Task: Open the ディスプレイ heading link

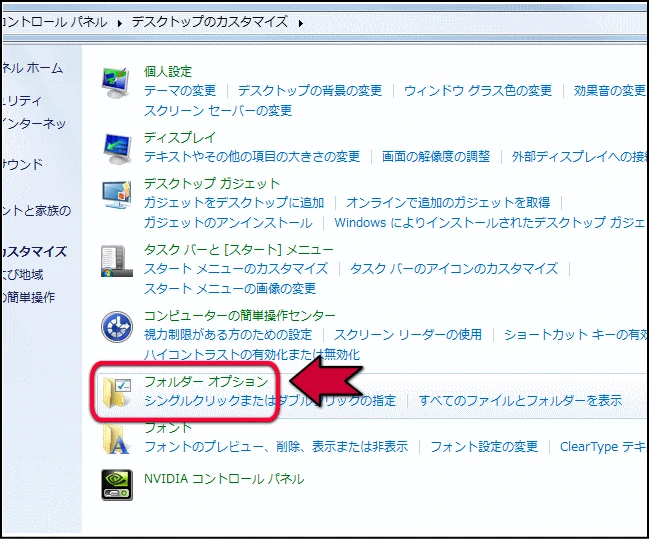Action: (x=180, y=137)
